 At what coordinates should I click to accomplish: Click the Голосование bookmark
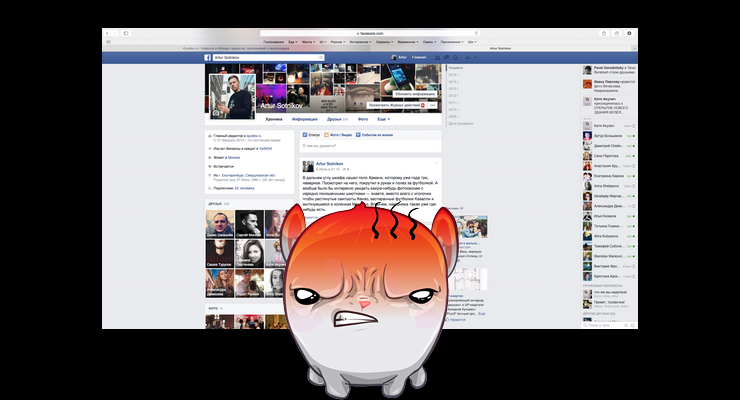[x=274, y=42]
